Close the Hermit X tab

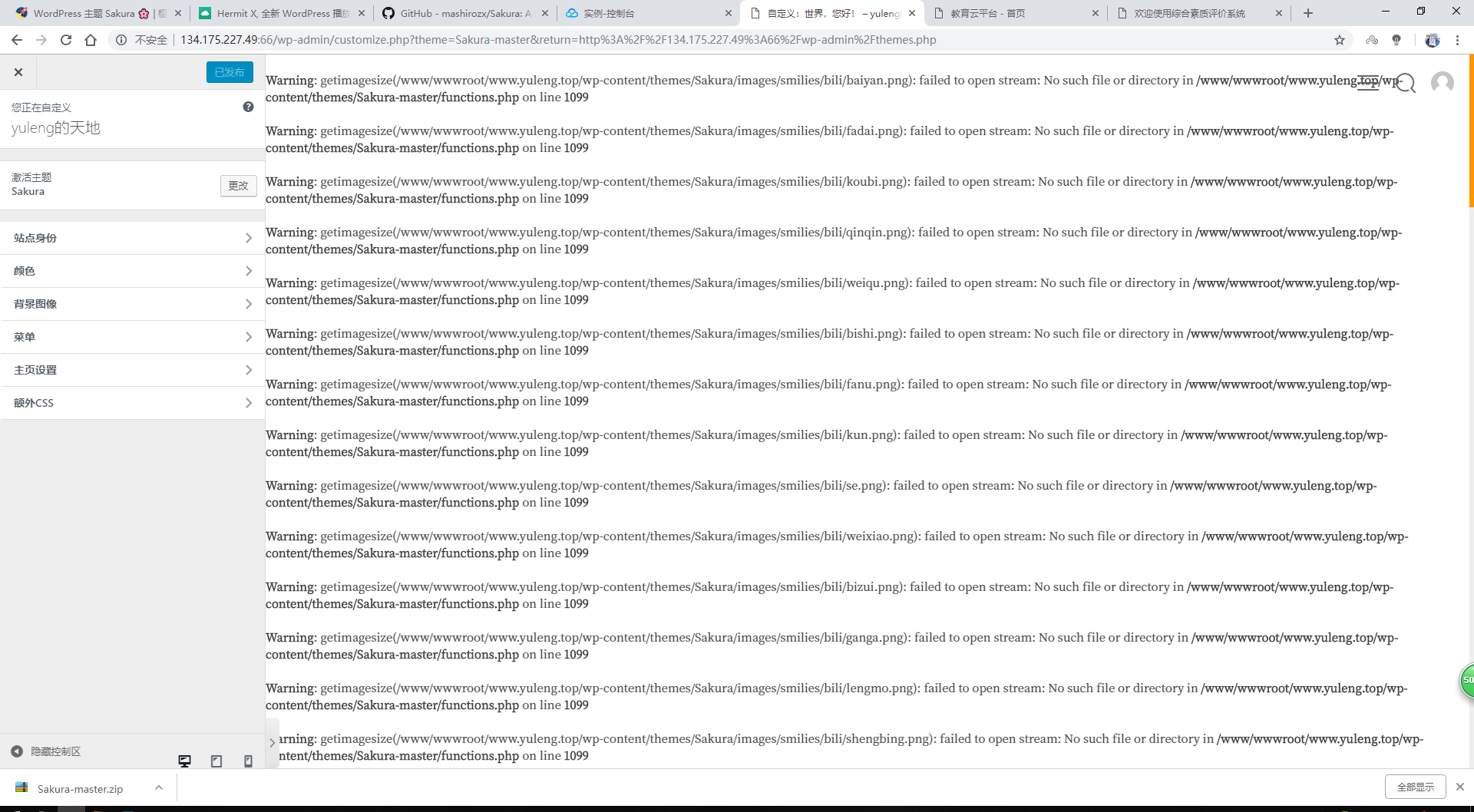pos(362,13)
